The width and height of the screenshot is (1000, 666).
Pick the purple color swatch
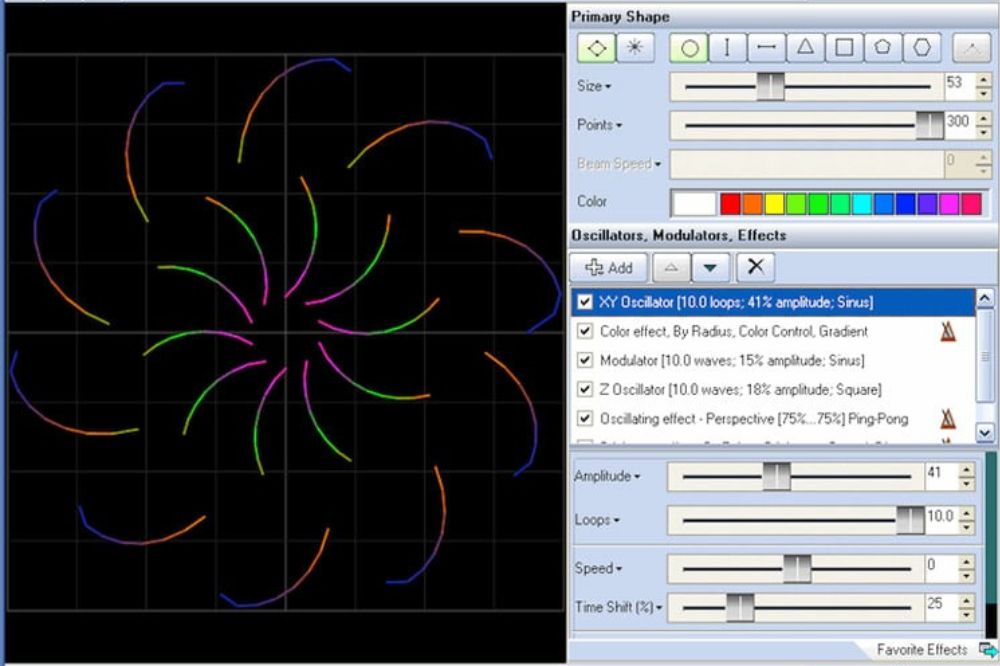click(x=927, y=204)
